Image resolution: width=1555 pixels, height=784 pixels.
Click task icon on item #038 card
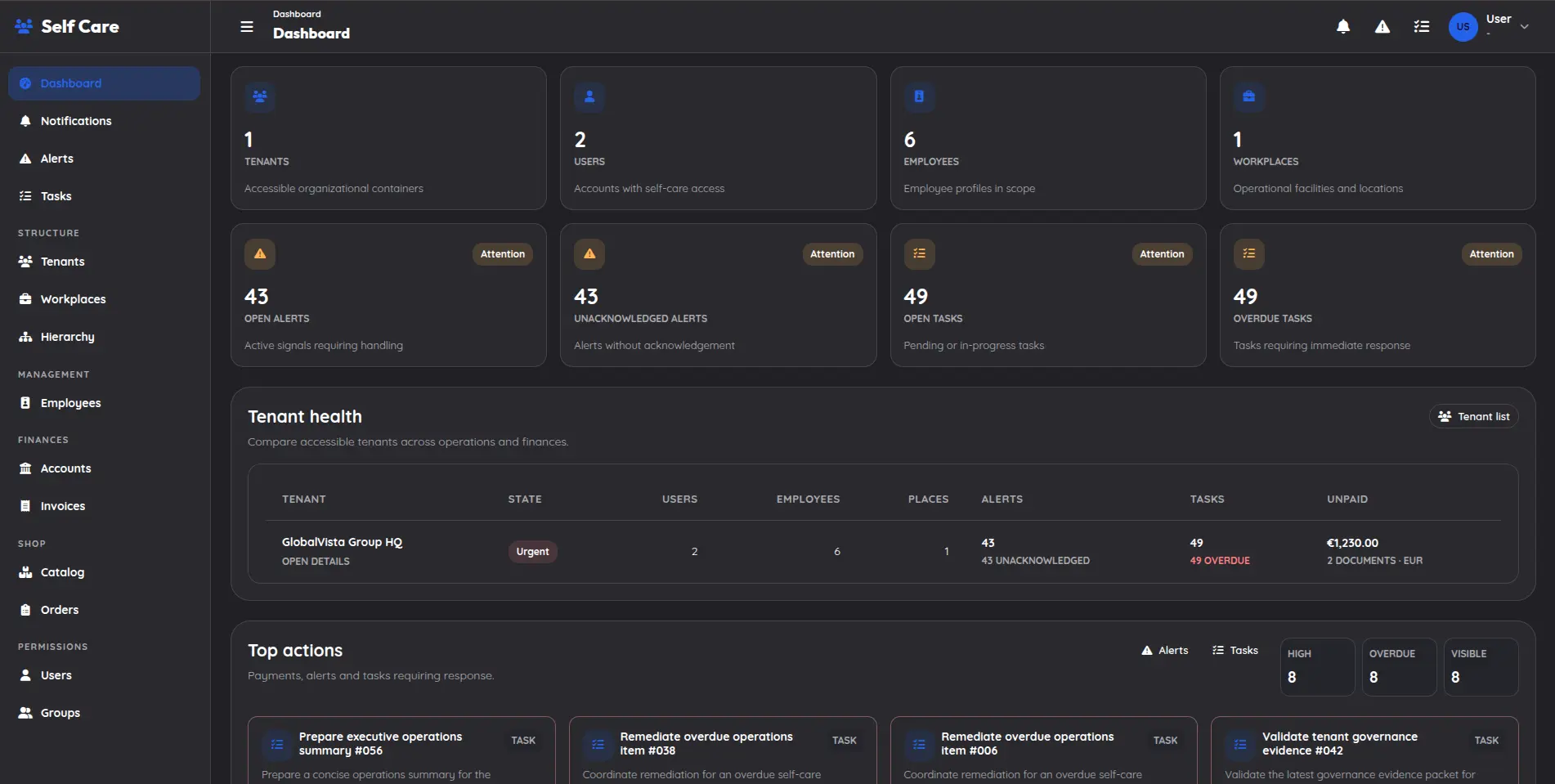tap(598, 745)
